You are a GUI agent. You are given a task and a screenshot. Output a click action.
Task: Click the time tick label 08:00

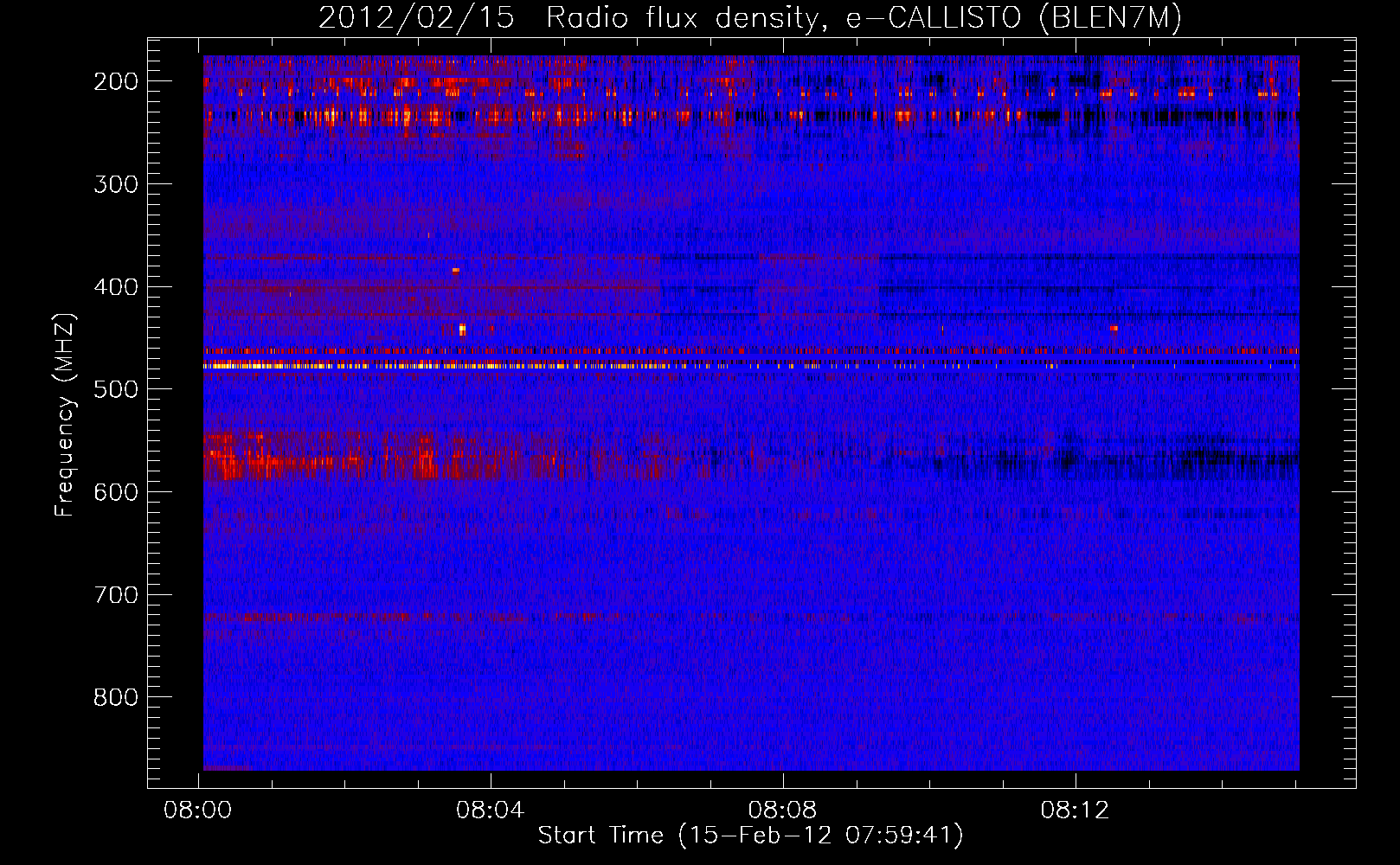[x=198, y=811]
